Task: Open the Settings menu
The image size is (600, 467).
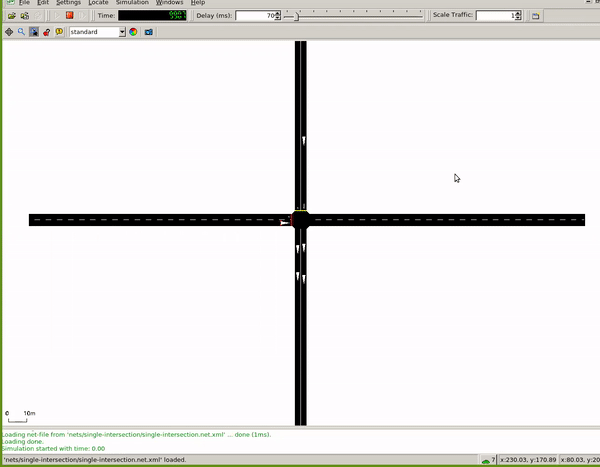Action: (x=68, y=2)
